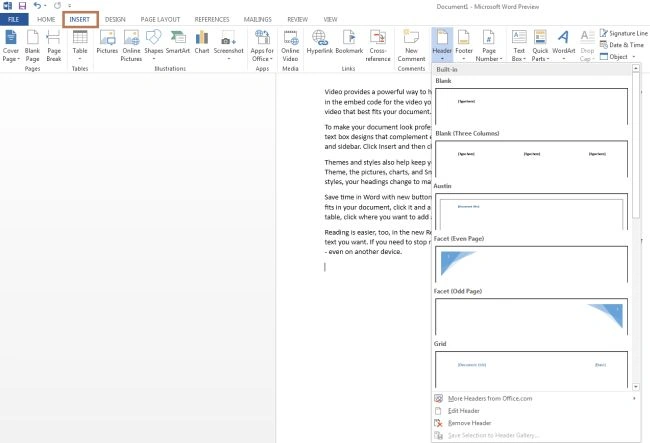Choose the Blank (Three Columns) header

[531, 159]
